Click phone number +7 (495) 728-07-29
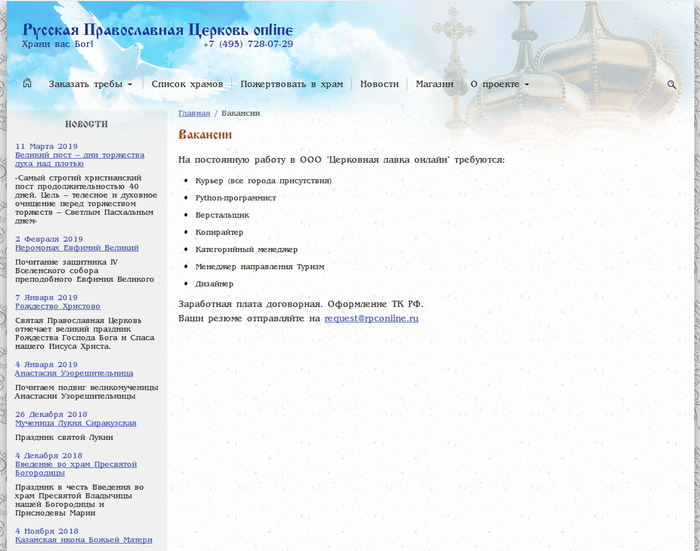 247,45
